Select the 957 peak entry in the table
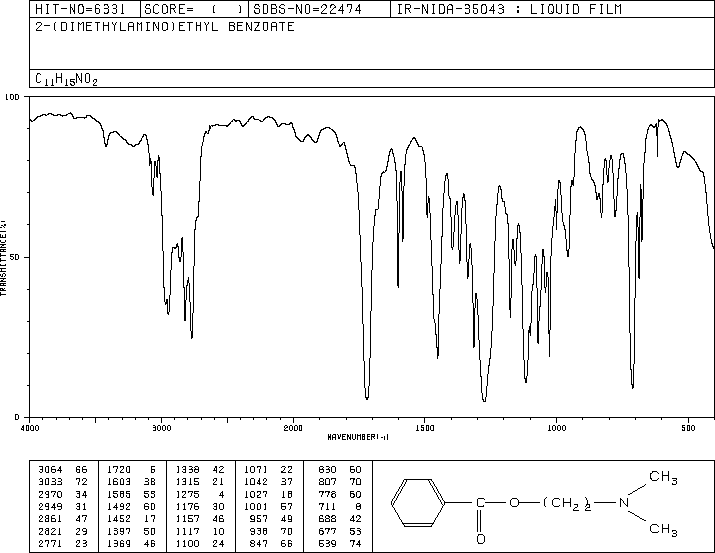 pyautogui.click(x=271, y=519)
